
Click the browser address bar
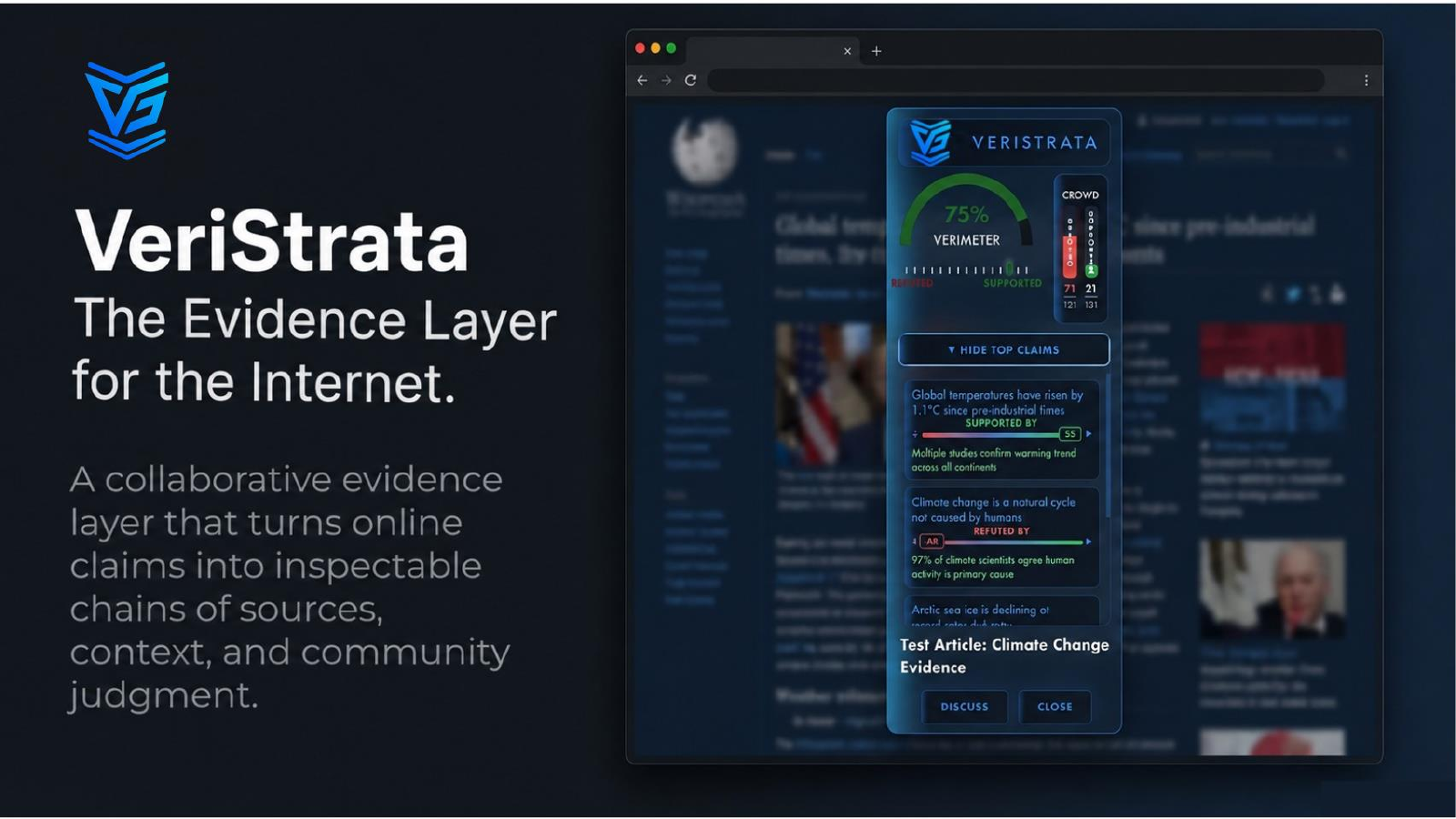pyautogui.click(x=1016, y=80)
